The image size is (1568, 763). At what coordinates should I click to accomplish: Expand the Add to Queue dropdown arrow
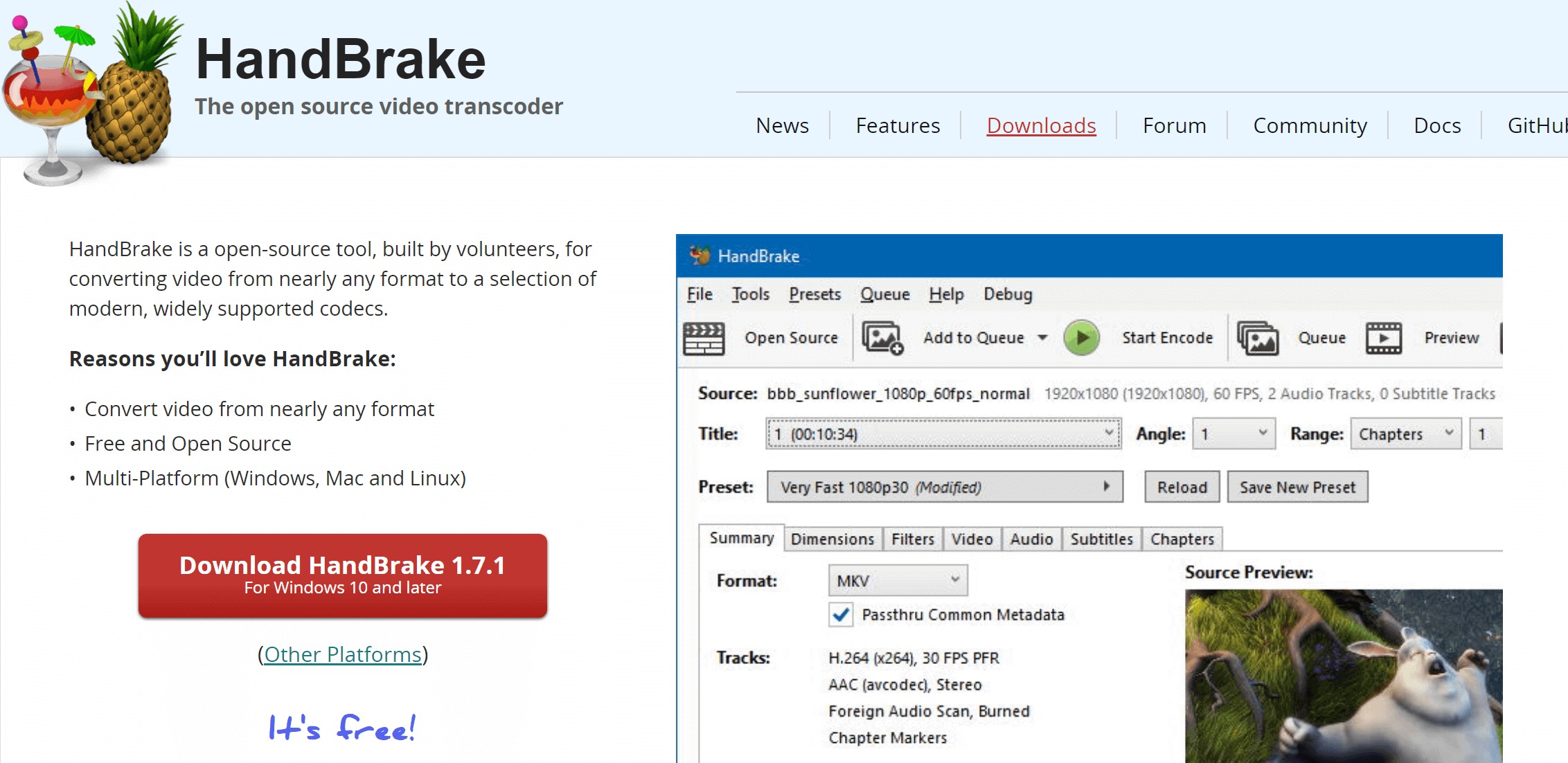(1042, 338)
